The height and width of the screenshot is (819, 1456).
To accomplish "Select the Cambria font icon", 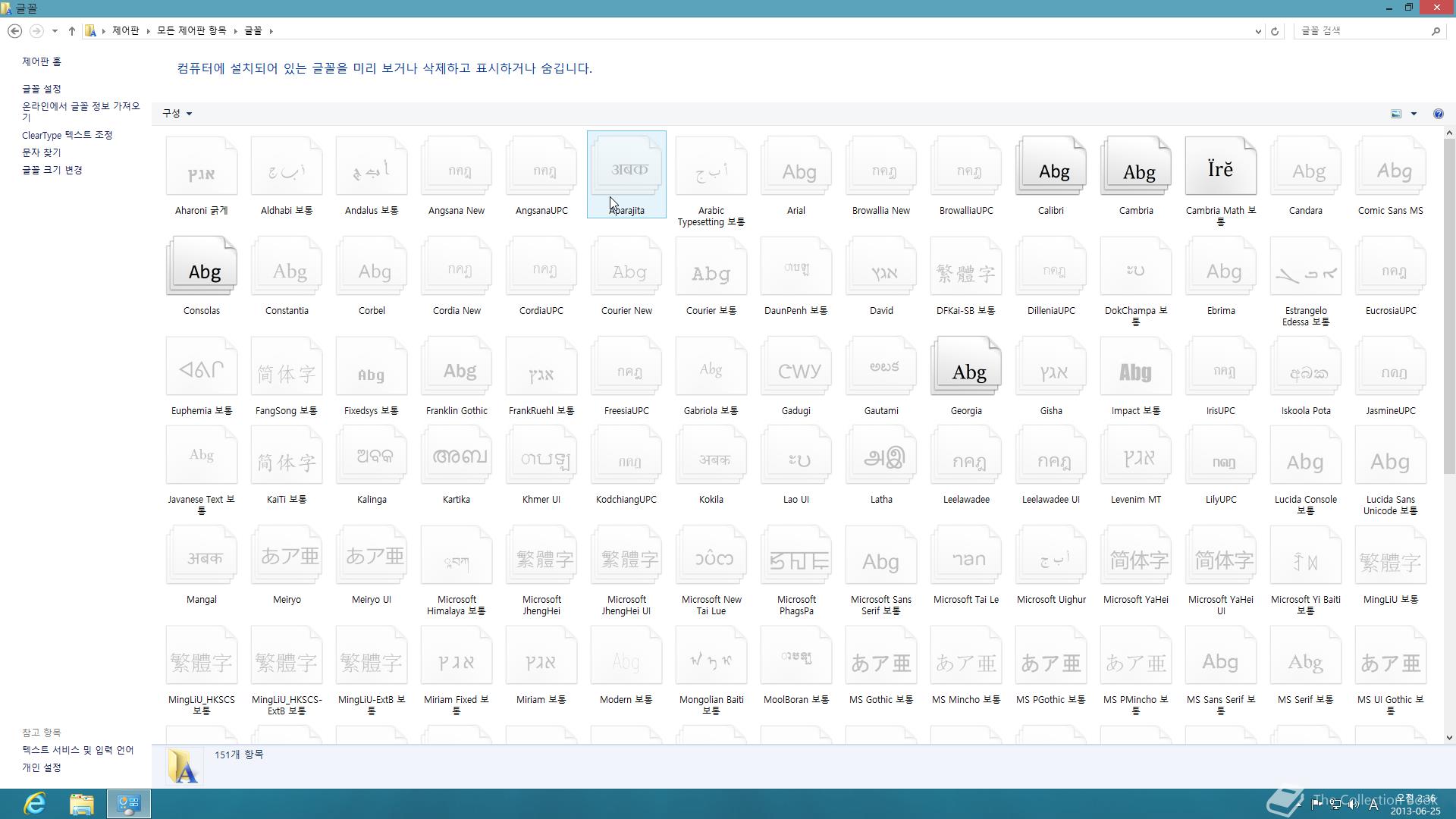I will [x=1135, y=166].
